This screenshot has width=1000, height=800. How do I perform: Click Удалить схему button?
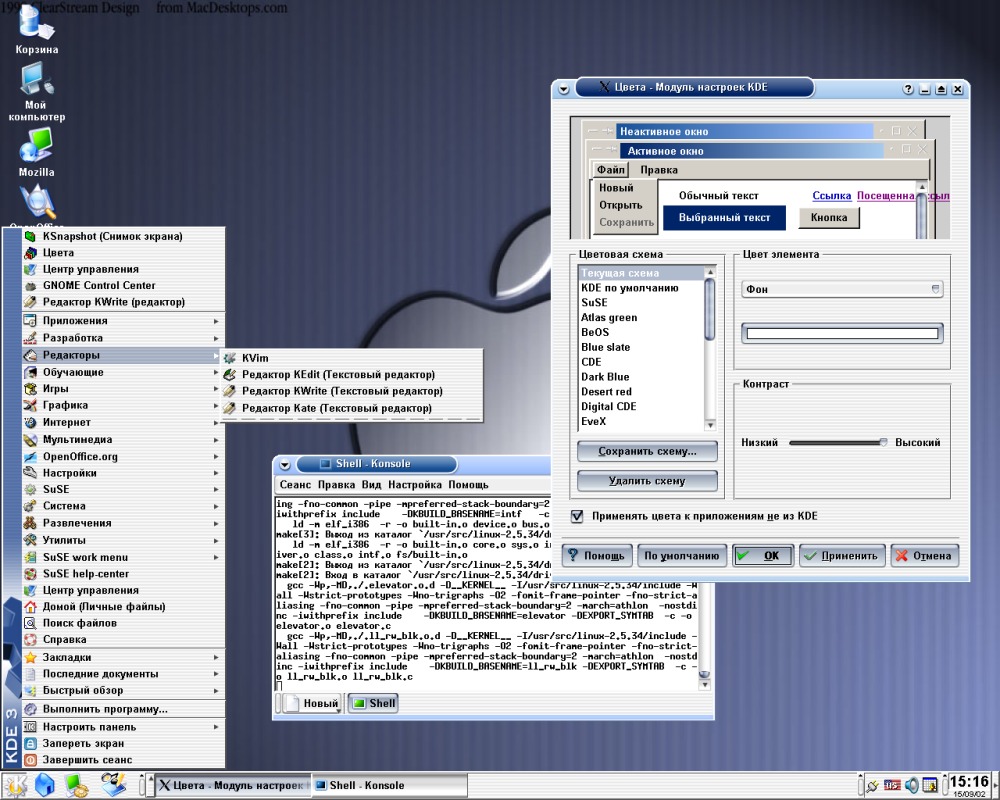pyautogui.click(x=647, y=480)
